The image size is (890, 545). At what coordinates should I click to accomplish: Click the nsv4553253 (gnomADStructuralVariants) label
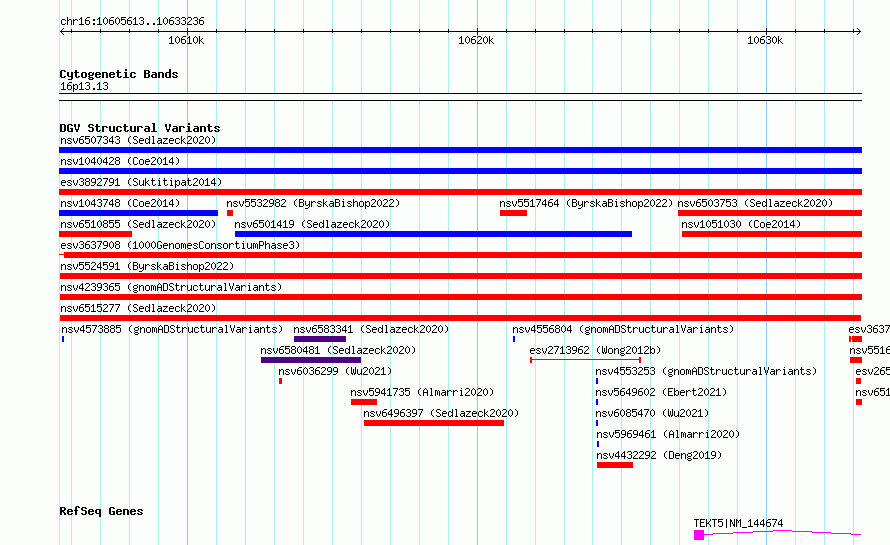point(706,371)
